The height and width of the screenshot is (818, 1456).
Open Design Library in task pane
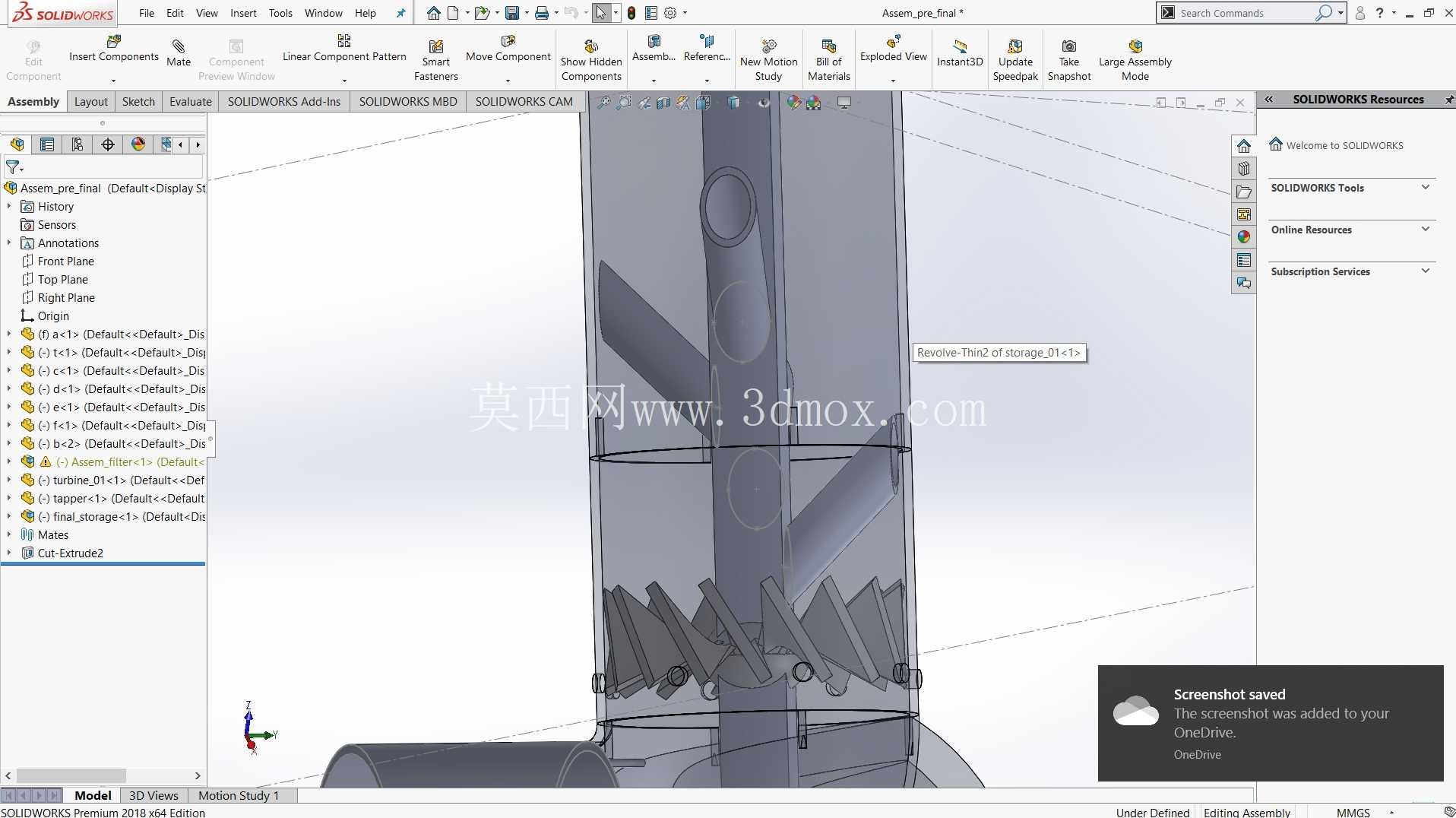(x=1244, y=169)
